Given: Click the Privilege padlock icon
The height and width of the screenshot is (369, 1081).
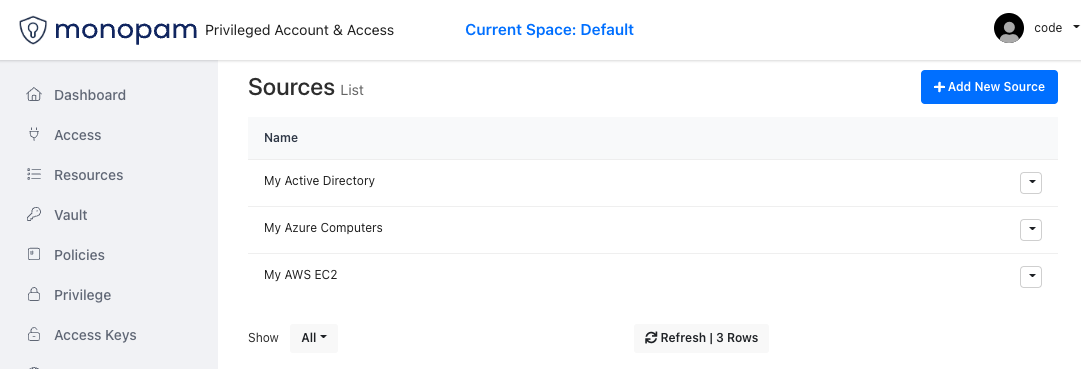Looking at the screenshot, I should [x=33, y=295].
